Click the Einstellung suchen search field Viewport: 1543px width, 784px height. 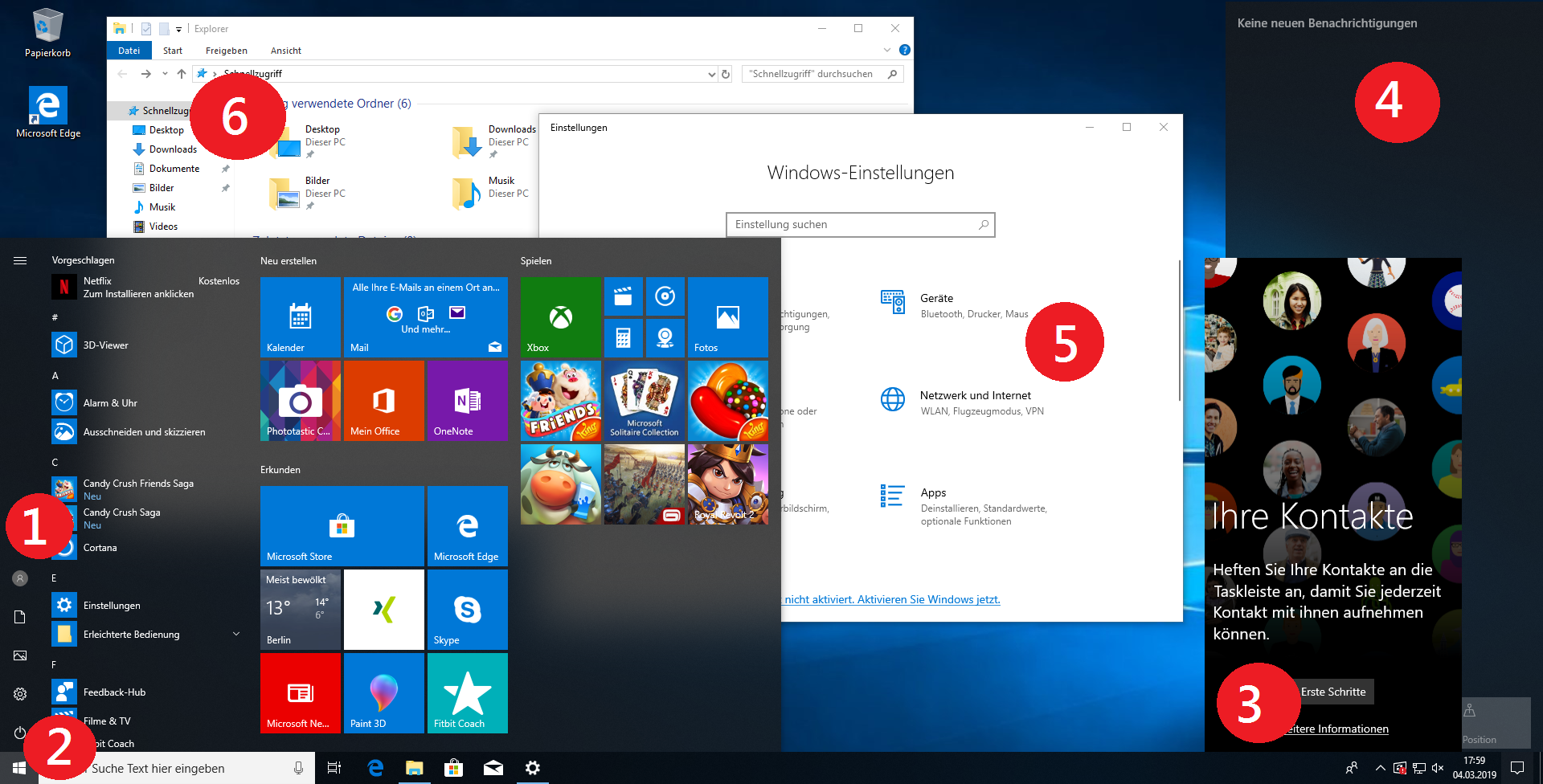pyautogui.click(x=852, y=225)
